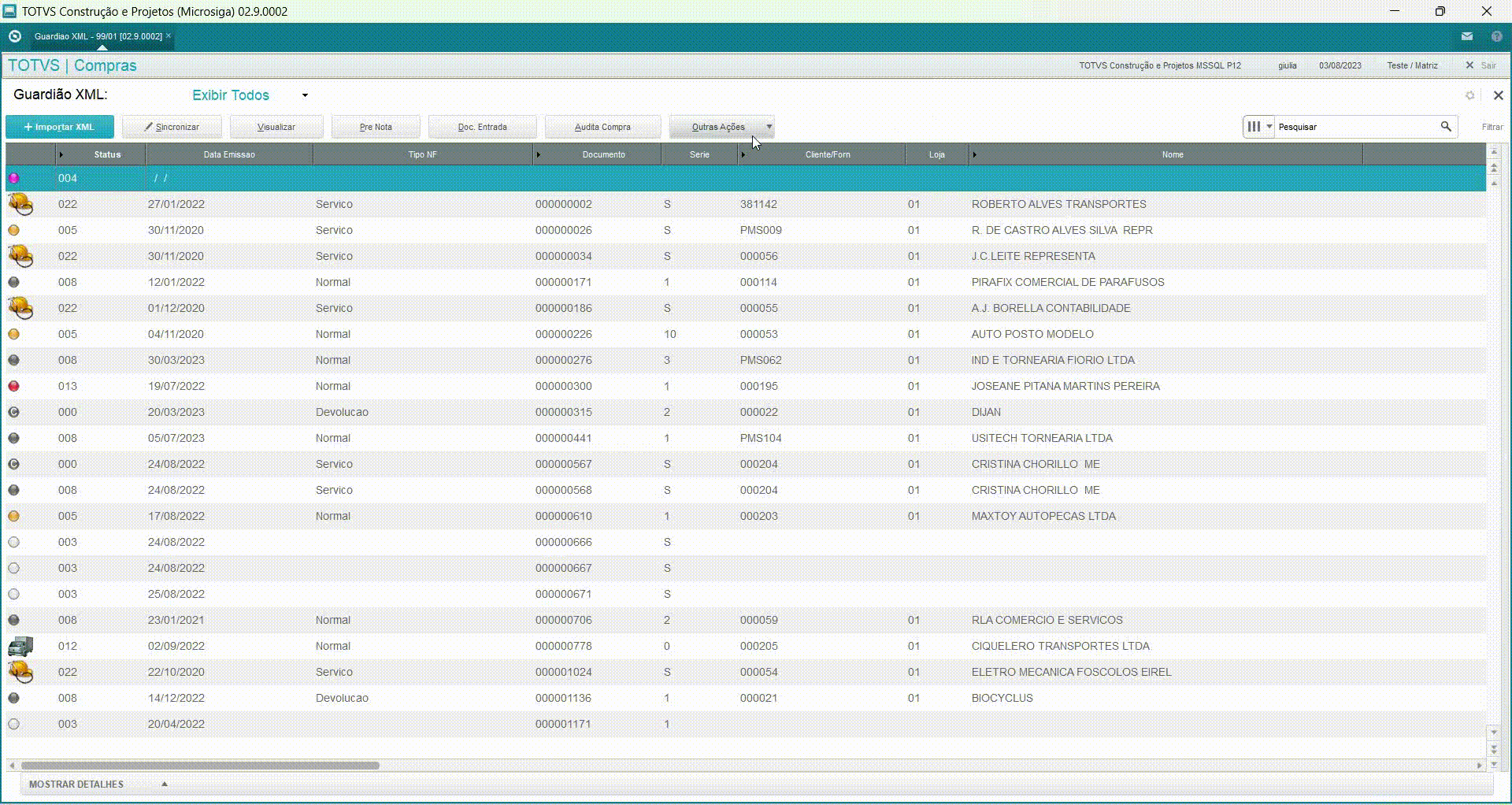The image size is (1512, 805).
Task: Expand the Outras Ações dropdown arrow
Action: [769, 127]
